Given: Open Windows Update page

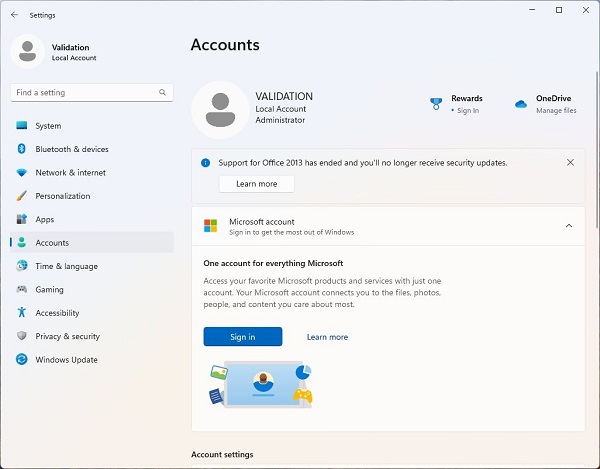Looking at the screenshot, I should [x=66, y=360].
